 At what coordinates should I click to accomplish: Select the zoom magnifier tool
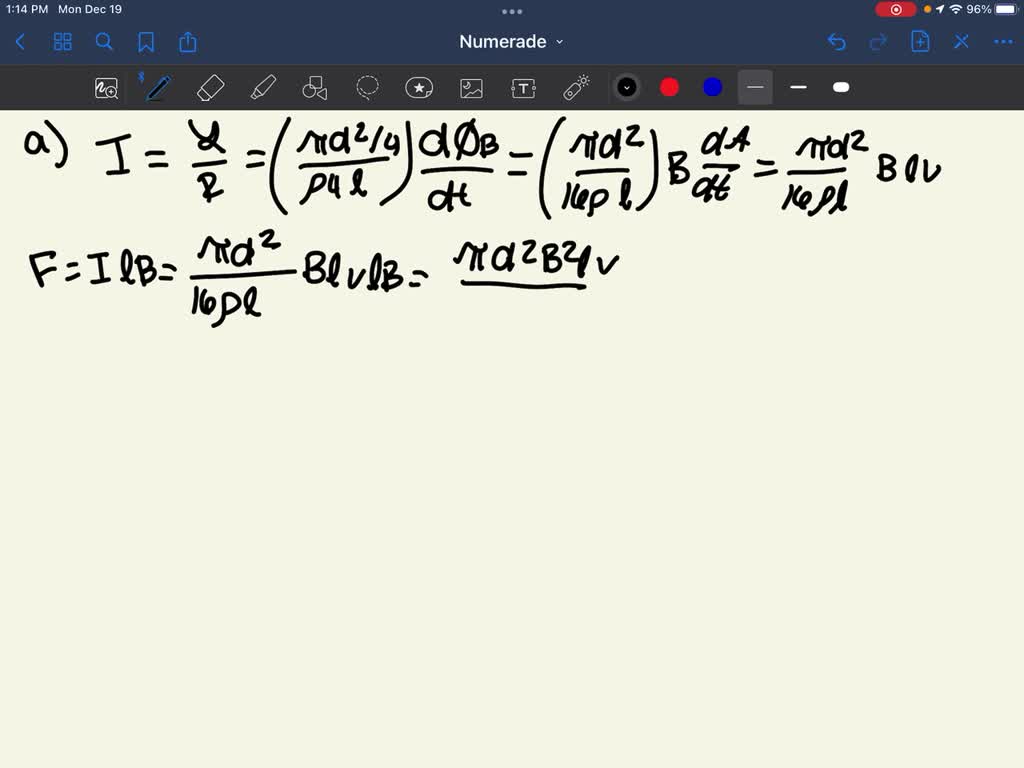pyautogui.click(x=106, y=88)
